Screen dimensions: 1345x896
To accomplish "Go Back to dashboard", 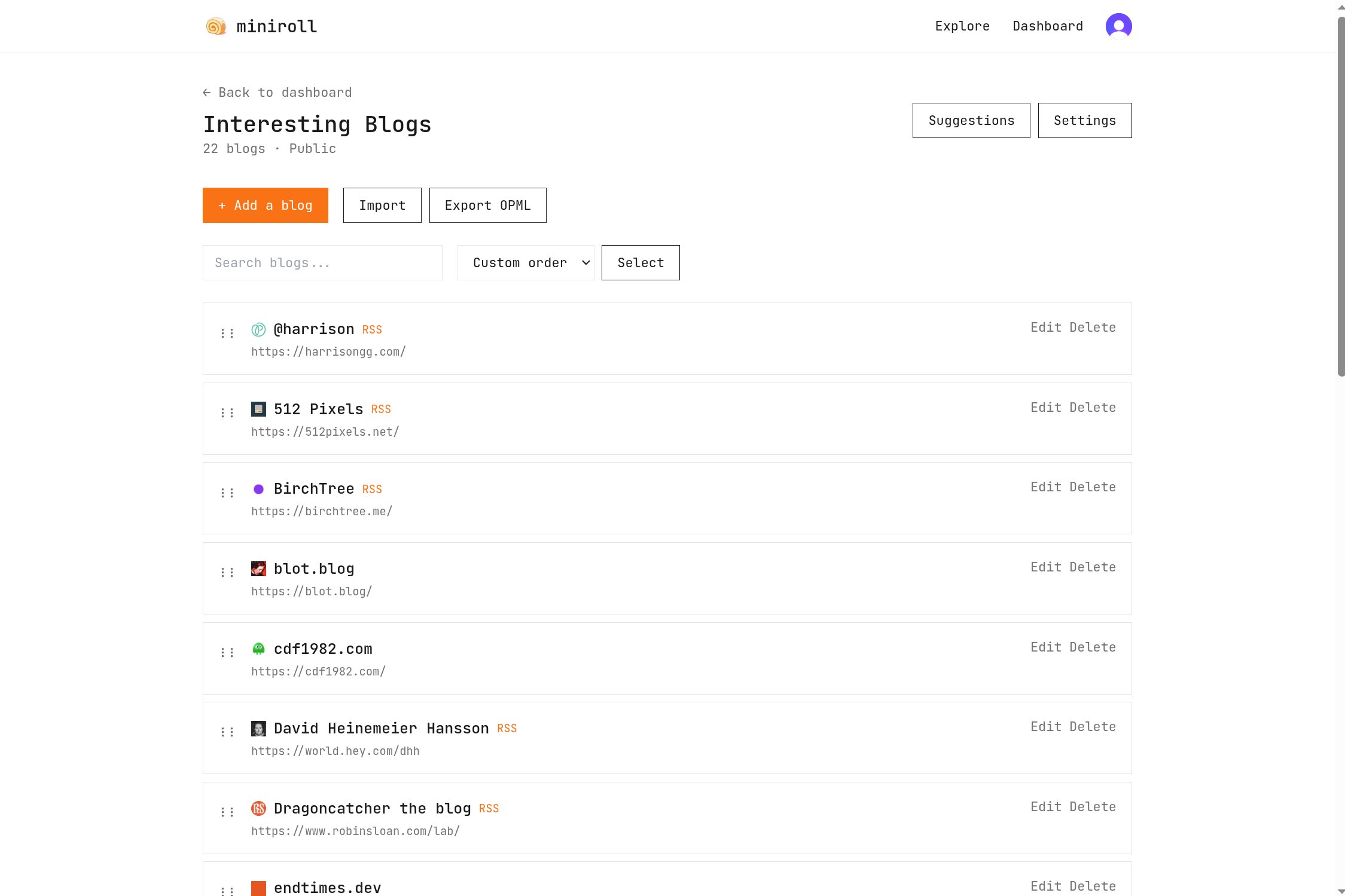I will click(277, 92).
